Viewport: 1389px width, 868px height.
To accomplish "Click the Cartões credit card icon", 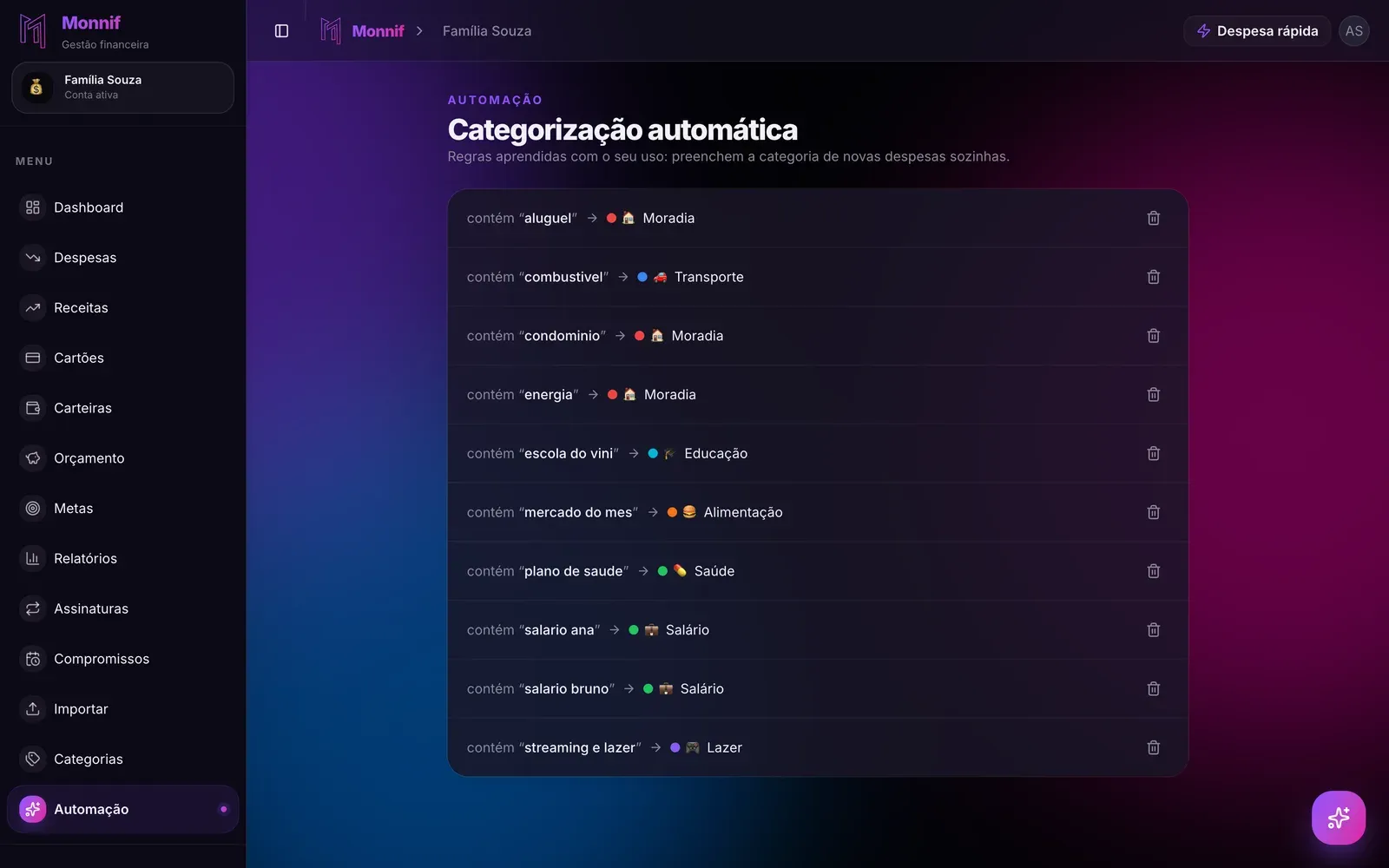I will click(x=33, y=358).
